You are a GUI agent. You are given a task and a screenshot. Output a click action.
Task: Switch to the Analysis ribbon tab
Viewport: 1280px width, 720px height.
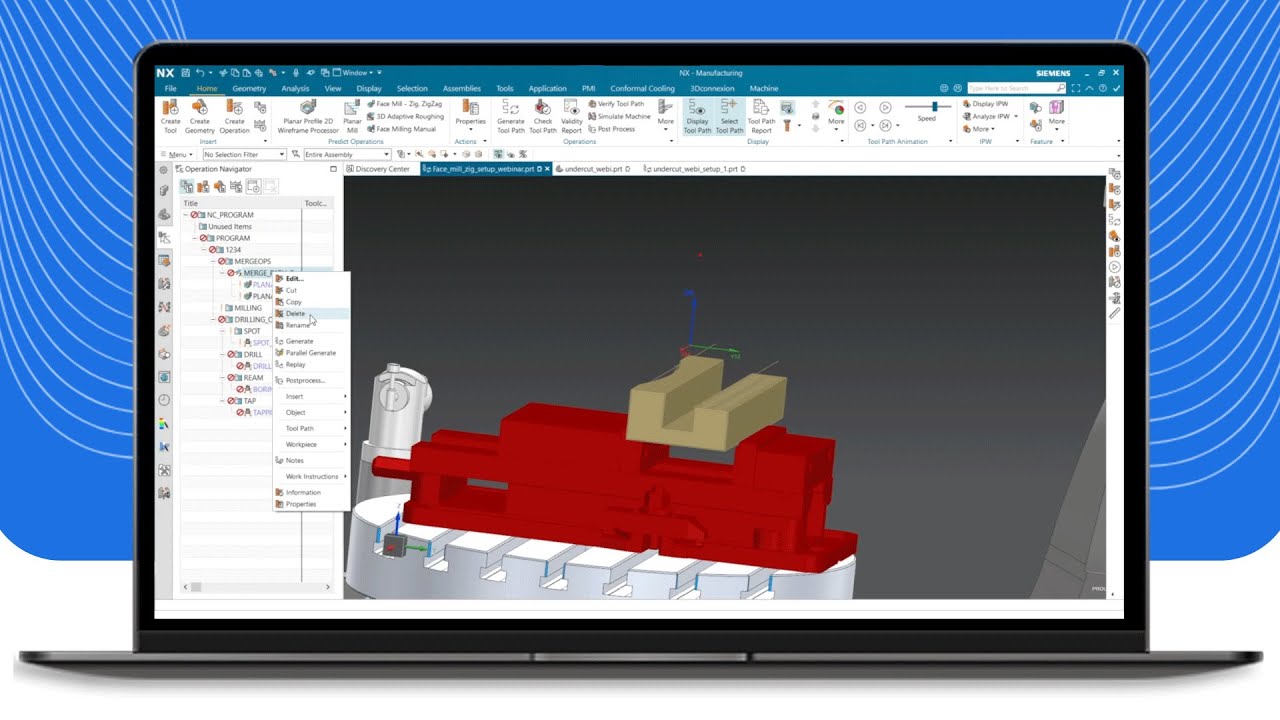tap(295, 88)
